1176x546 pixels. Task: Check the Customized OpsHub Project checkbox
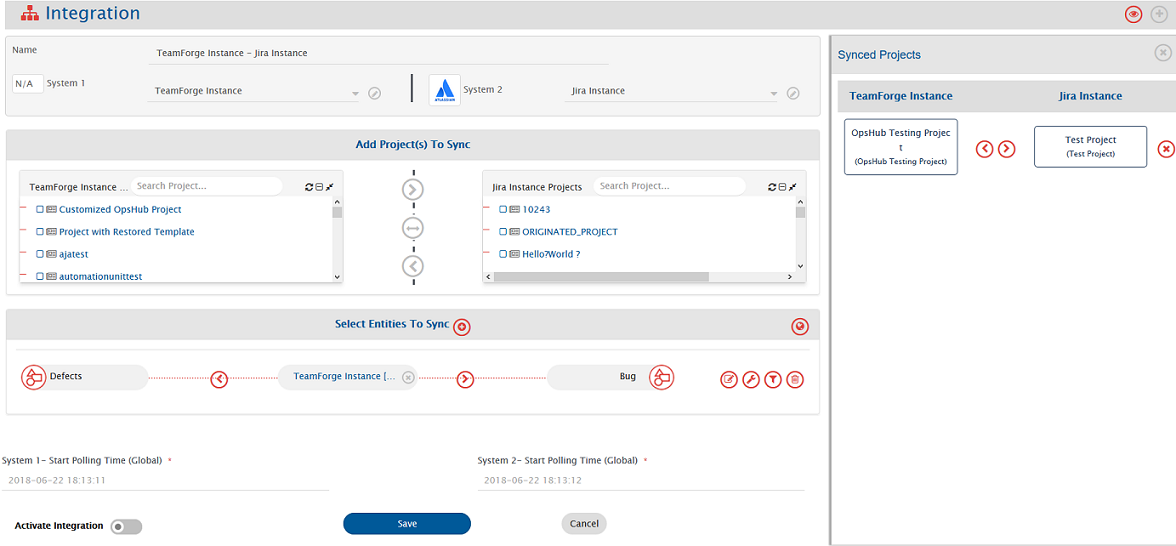point(40,210)
